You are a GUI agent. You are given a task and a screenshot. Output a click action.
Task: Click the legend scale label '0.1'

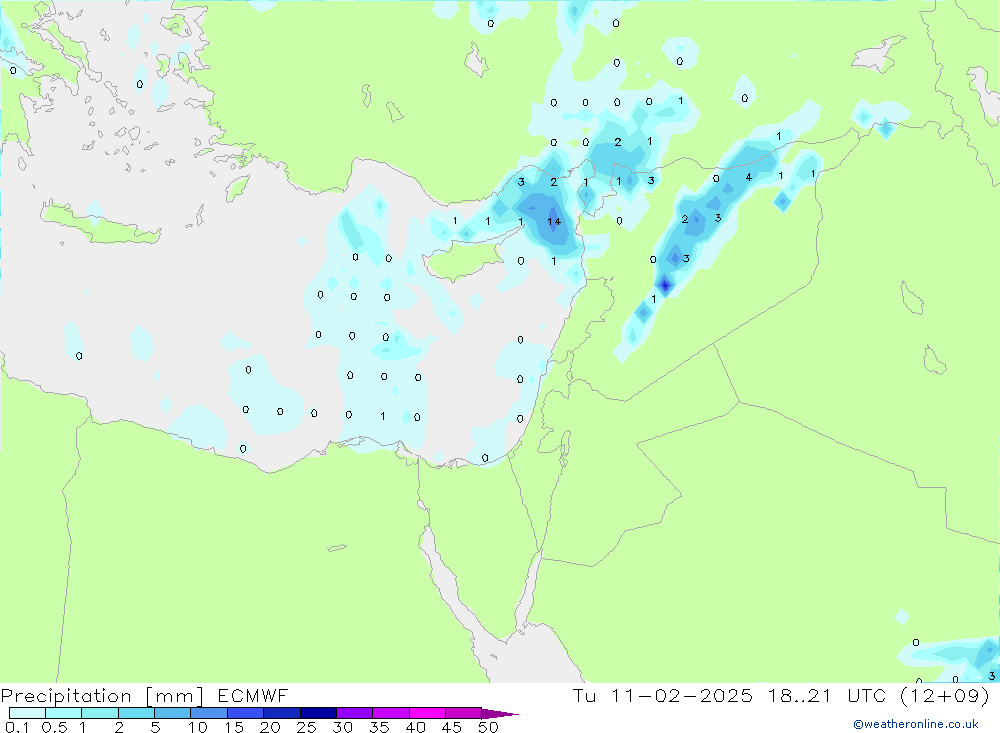(16, 727)
